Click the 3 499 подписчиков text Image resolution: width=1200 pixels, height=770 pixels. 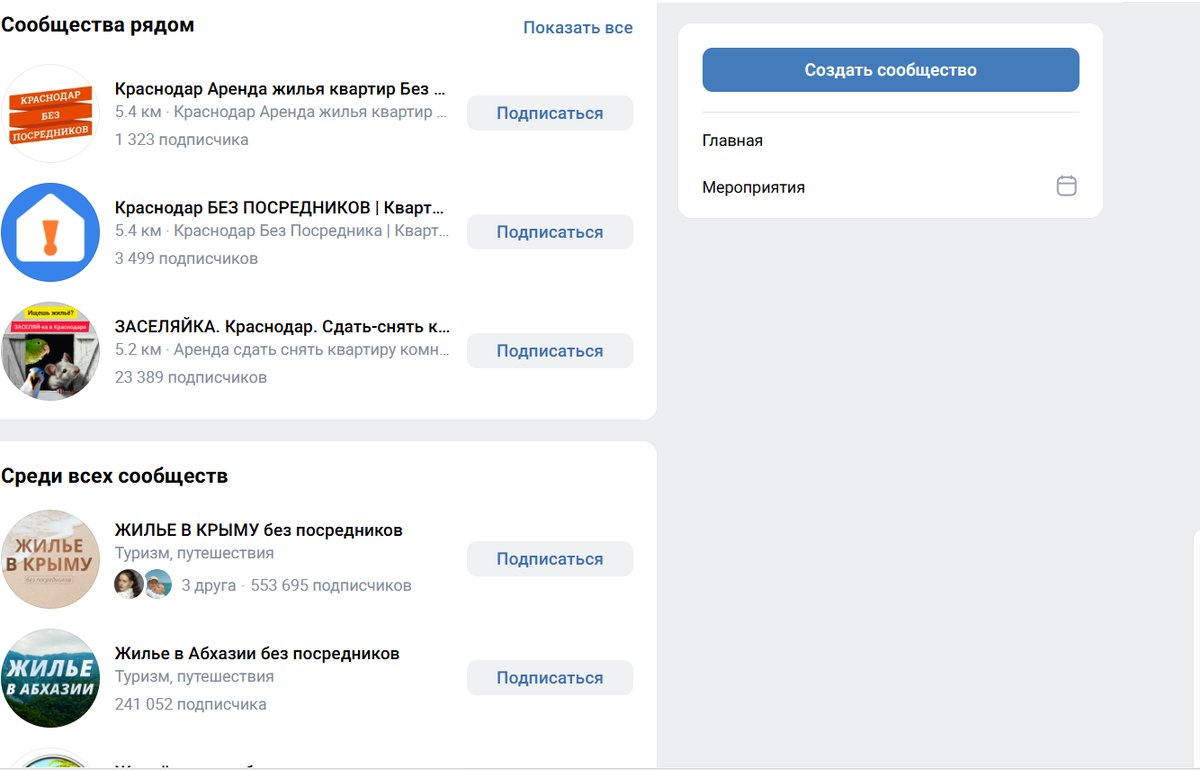[186, 259]
